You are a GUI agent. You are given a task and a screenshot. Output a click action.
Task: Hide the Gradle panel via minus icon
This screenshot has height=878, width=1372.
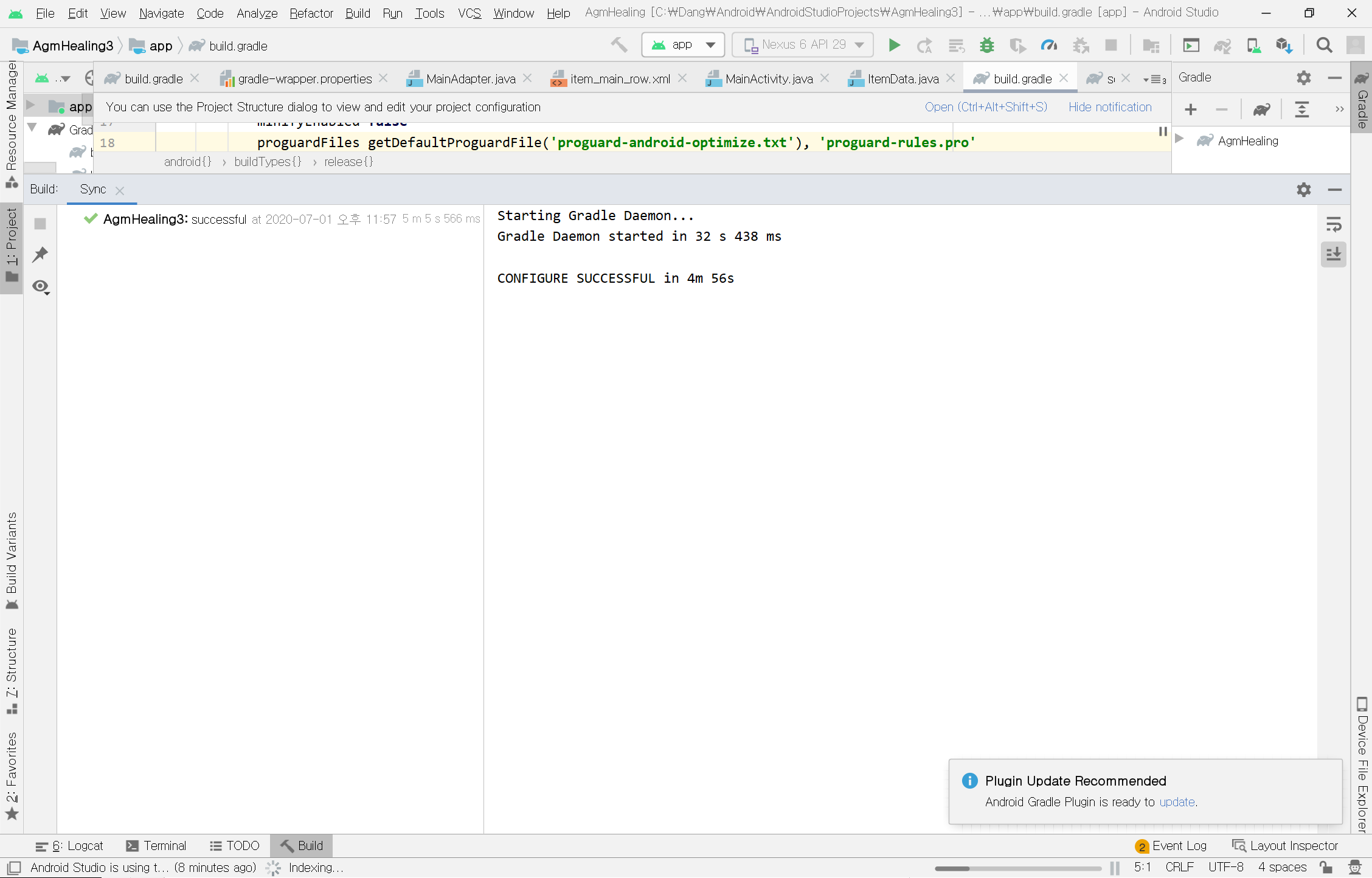point(1335,78)
